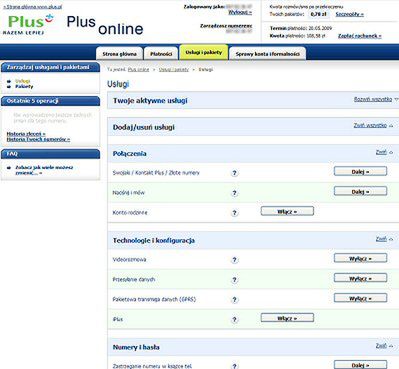The width and height of the screenshot is (399, 369).
Task: Click the Naciśnij i mów row label
Action: click(x=129, y=193)
